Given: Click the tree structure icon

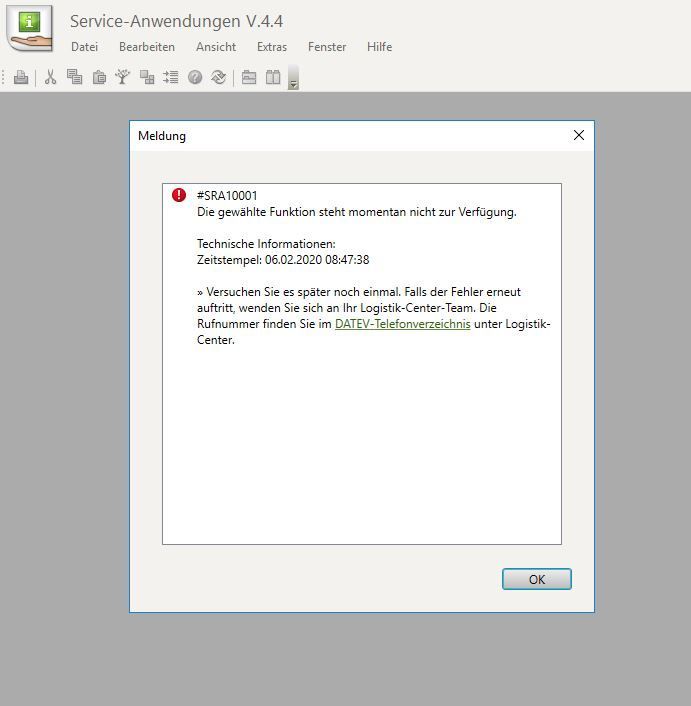Looking at the screenshot, I should click(x=123, y=77).
